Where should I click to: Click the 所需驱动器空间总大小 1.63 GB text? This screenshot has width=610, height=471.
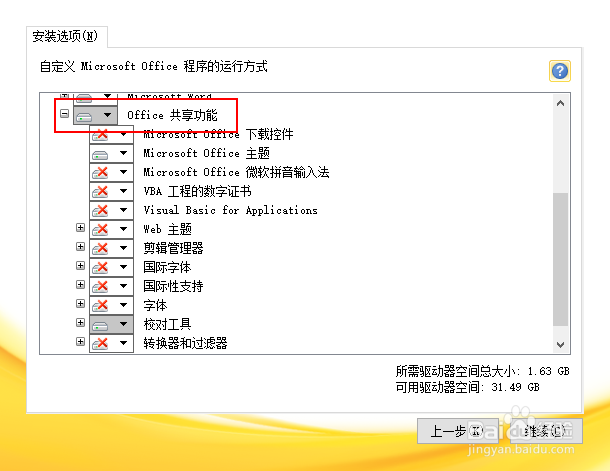[482, 371]
